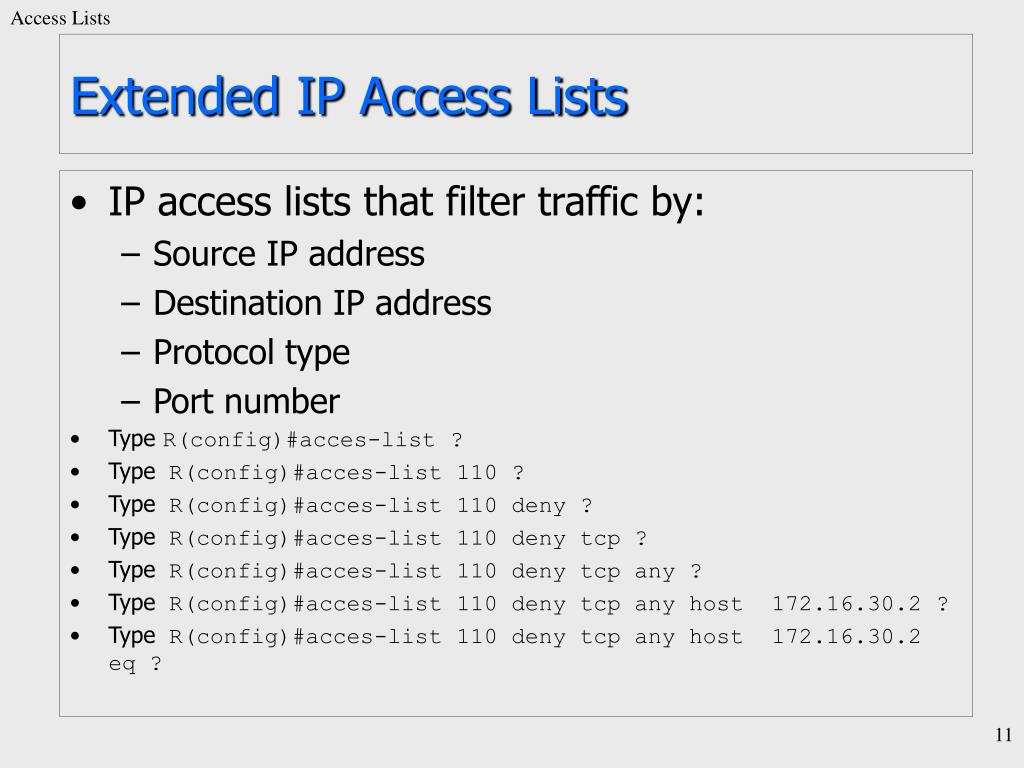Click the 'Extended IP Access Lists' title
The image size is (1024, 768).
[x=349, y=97]
